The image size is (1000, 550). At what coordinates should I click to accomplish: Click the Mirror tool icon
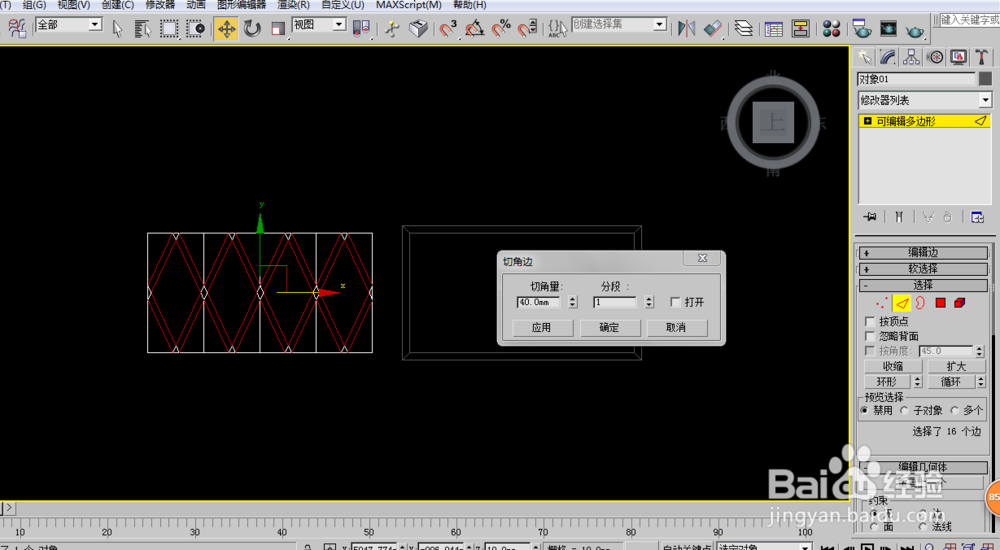pyautogui.click(x=686, y=29)
